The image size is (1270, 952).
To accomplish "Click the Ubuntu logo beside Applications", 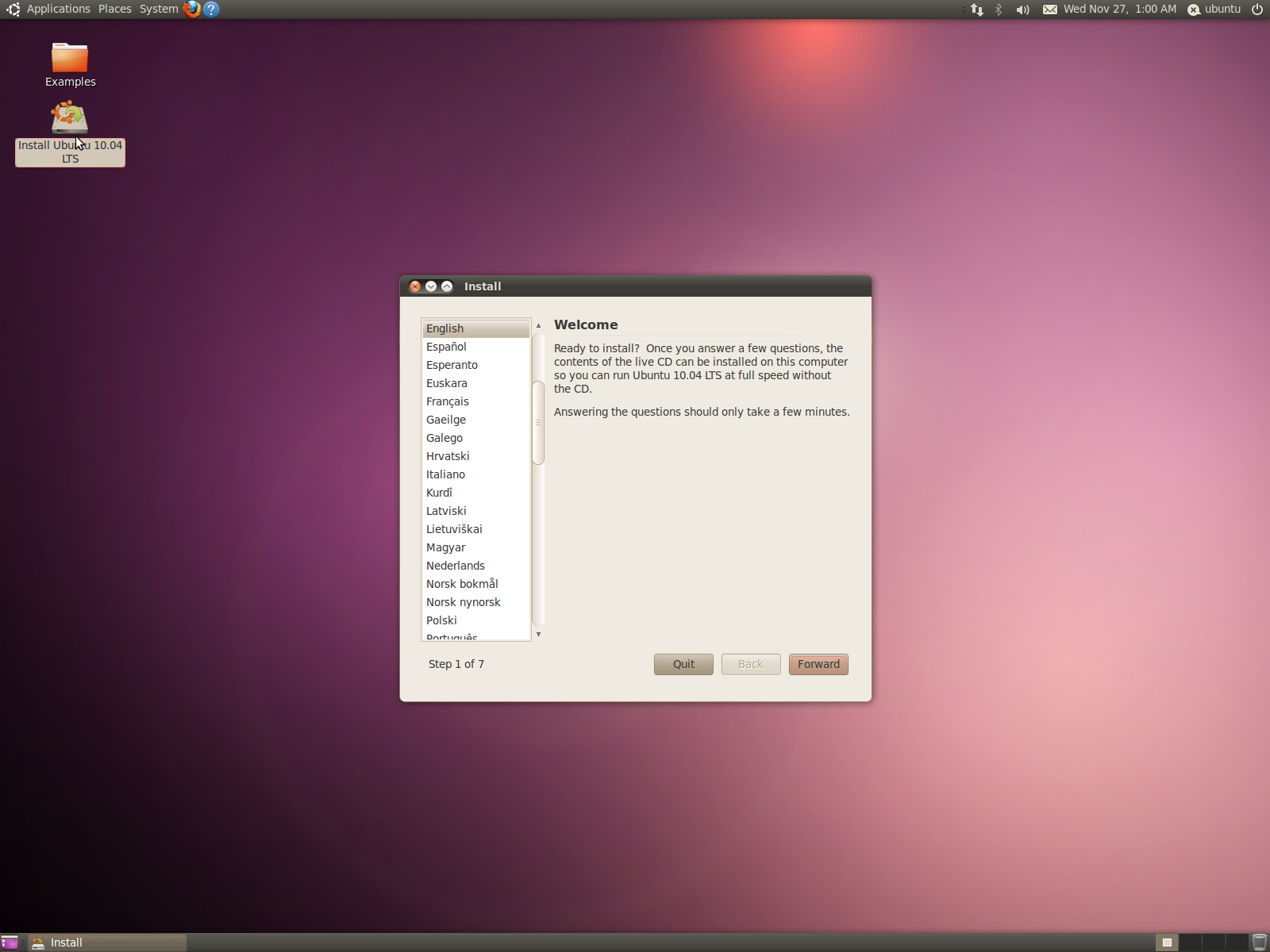I will point(13,9).
